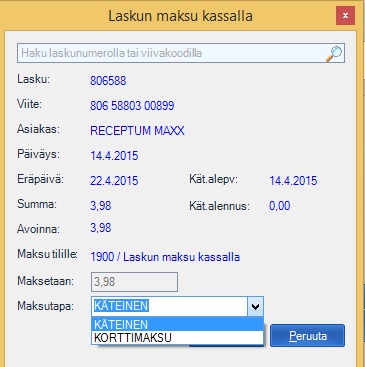Image resolution: width=365 pixels, height=367 pixels.
Task: Open the Maksutapa dropdown arrow
Action: [x=255, y=306]
